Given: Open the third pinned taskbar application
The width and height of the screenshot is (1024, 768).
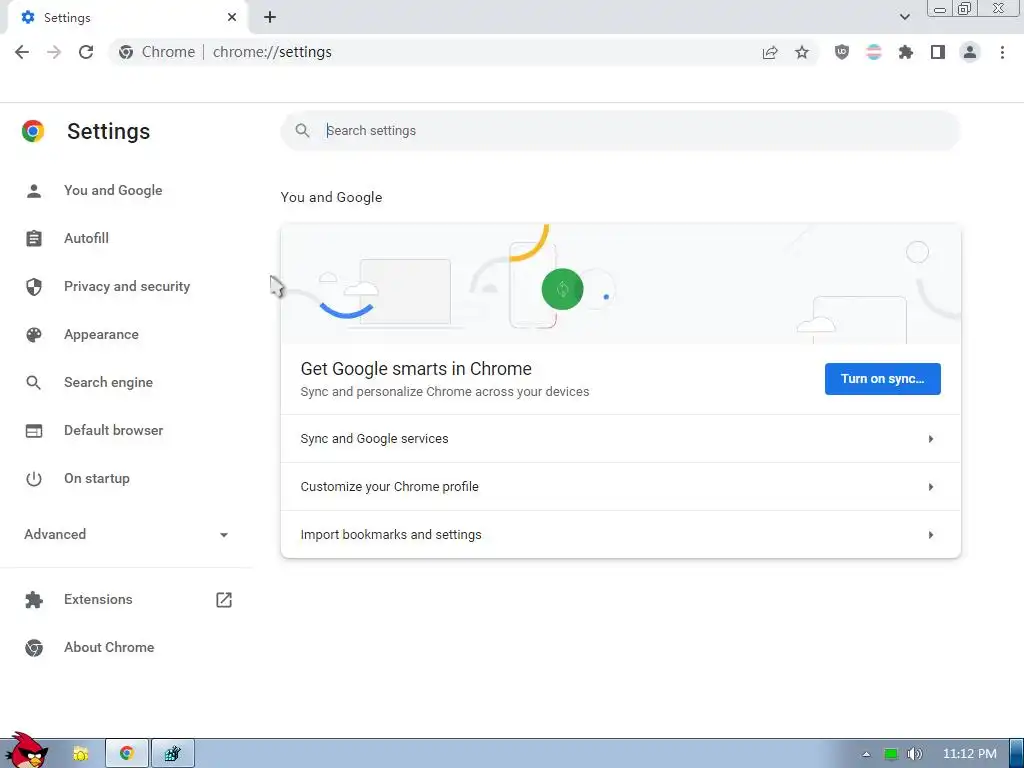Looking at the screenshot, I should (172, 753).
